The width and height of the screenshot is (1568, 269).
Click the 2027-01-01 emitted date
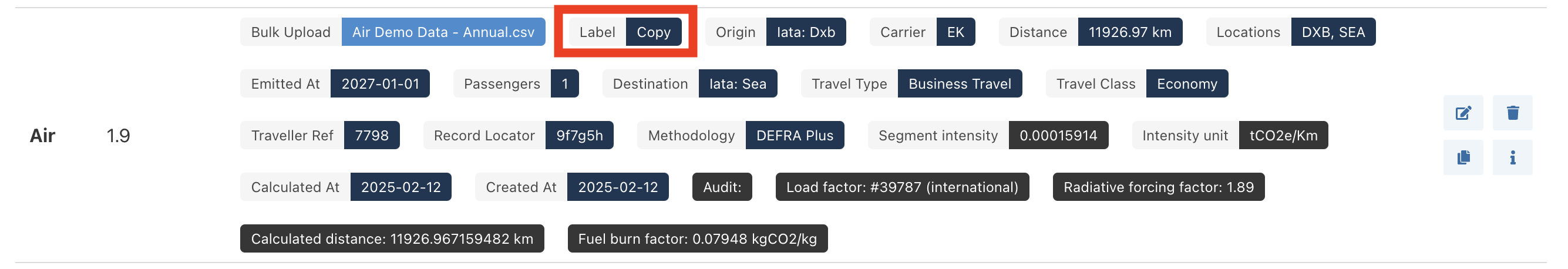pos(380,84)
